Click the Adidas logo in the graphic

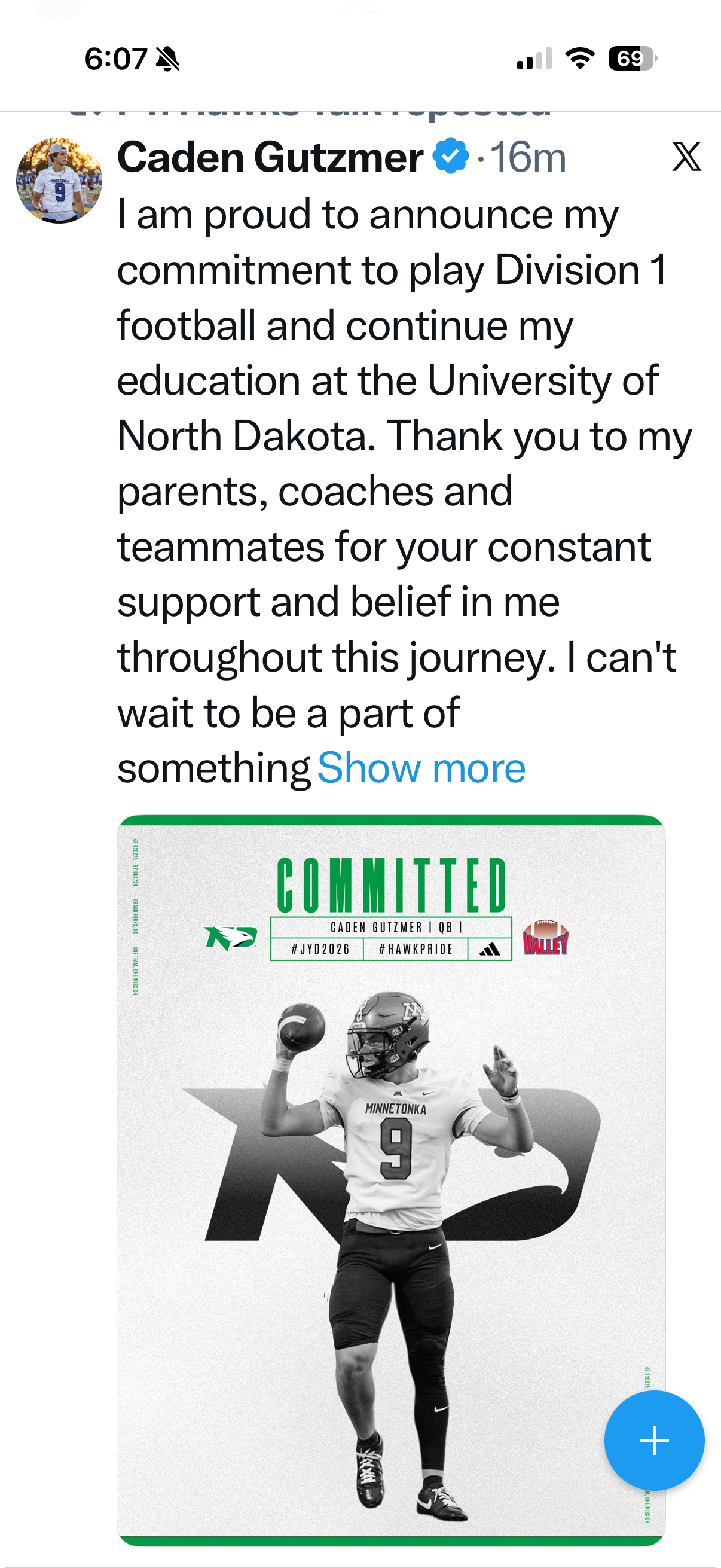point(490,949)
